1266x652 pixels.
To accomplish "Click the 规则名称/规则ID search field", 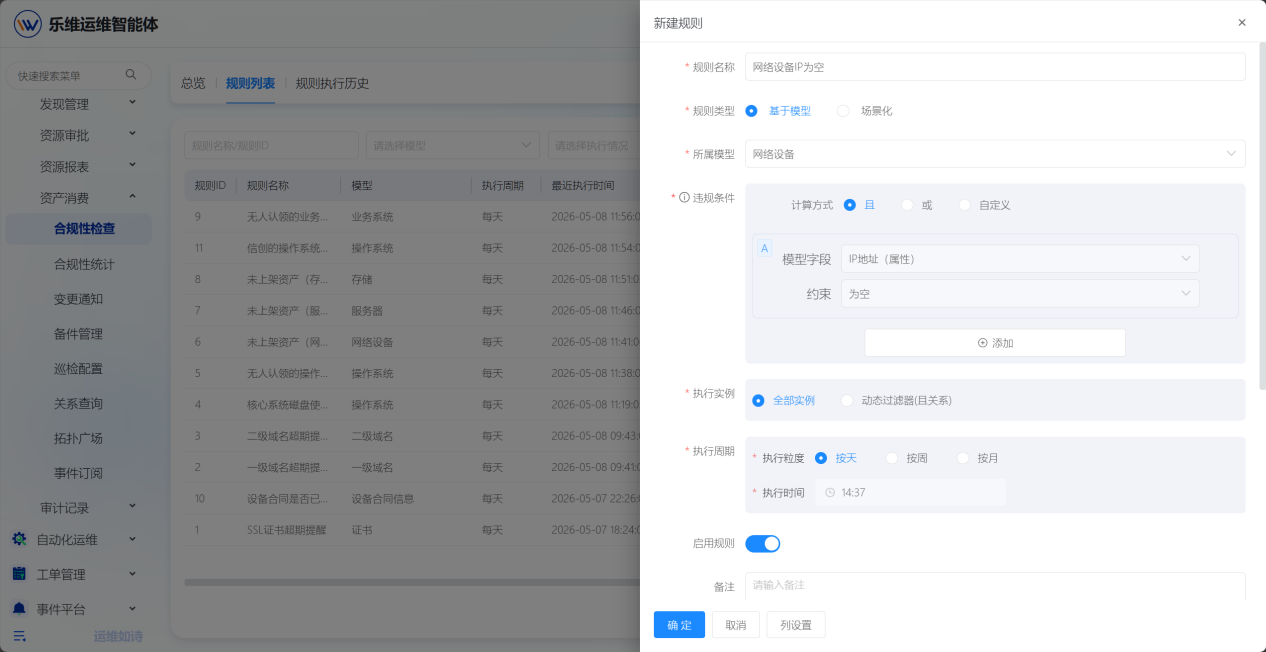I will [271, 146].
